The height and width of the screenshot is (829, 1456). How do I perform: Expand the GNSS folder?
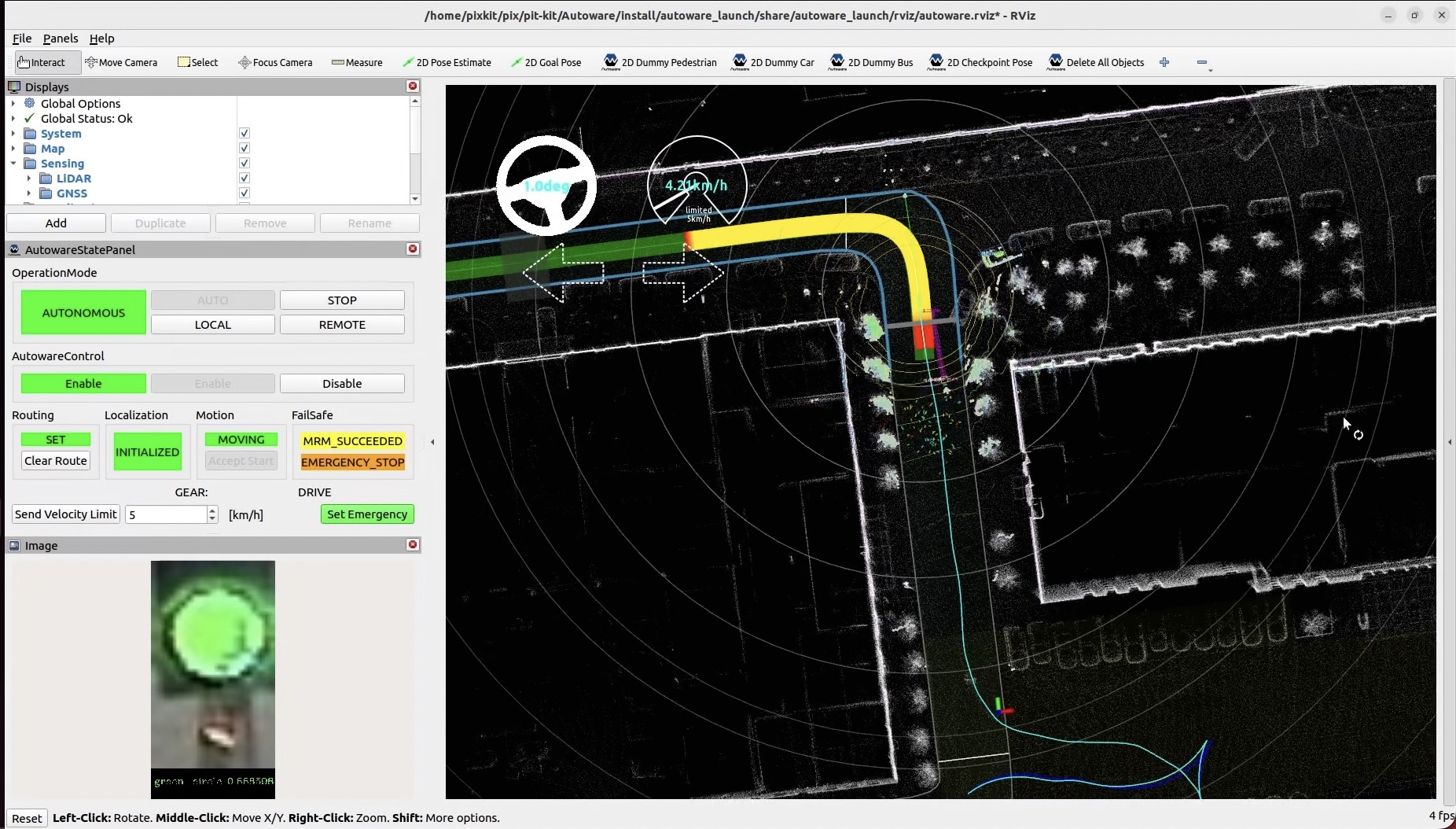click(29, 193)
